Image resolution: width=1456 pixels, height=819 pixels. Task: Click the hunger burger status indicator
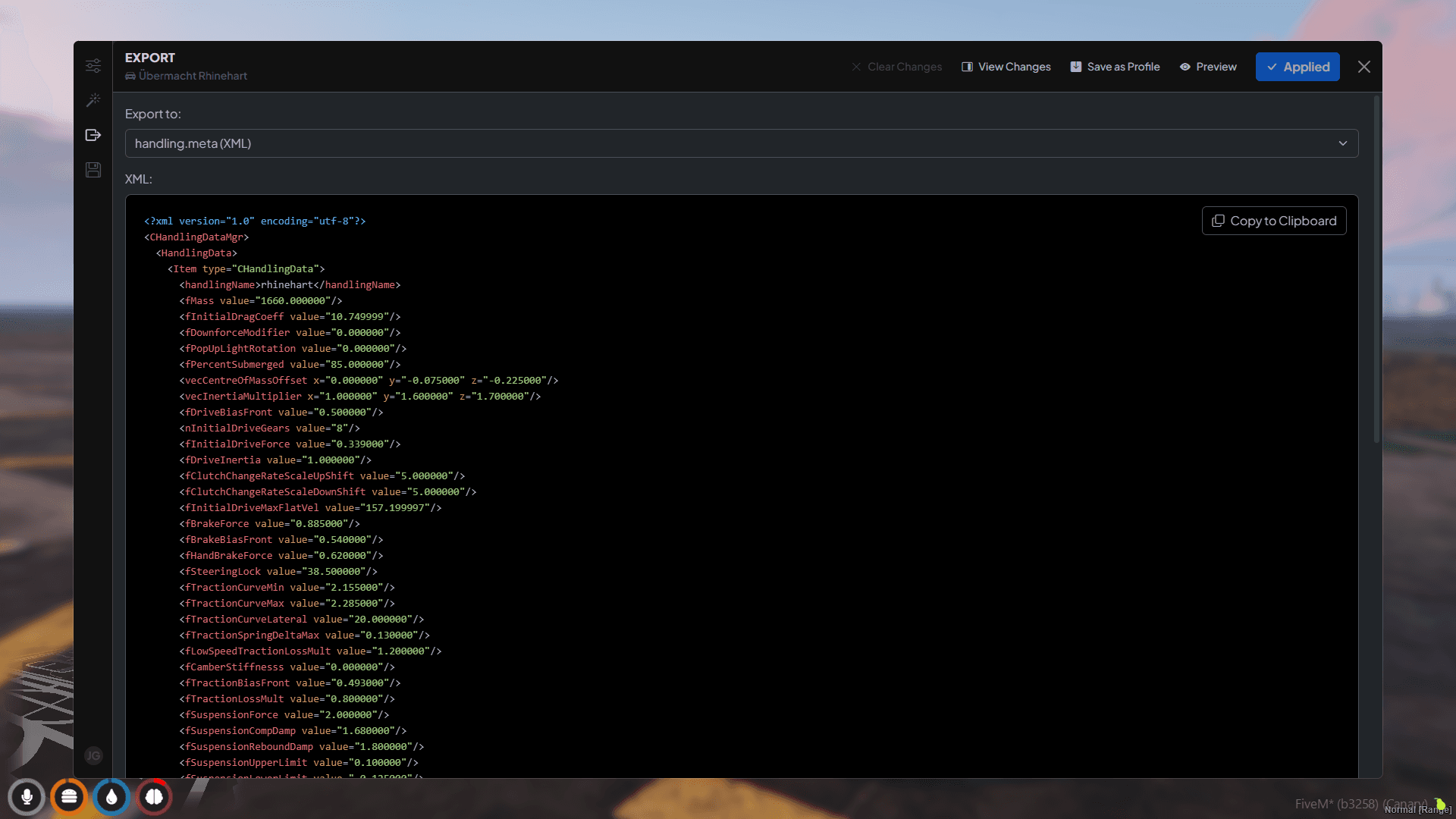(x=68, y=797)
